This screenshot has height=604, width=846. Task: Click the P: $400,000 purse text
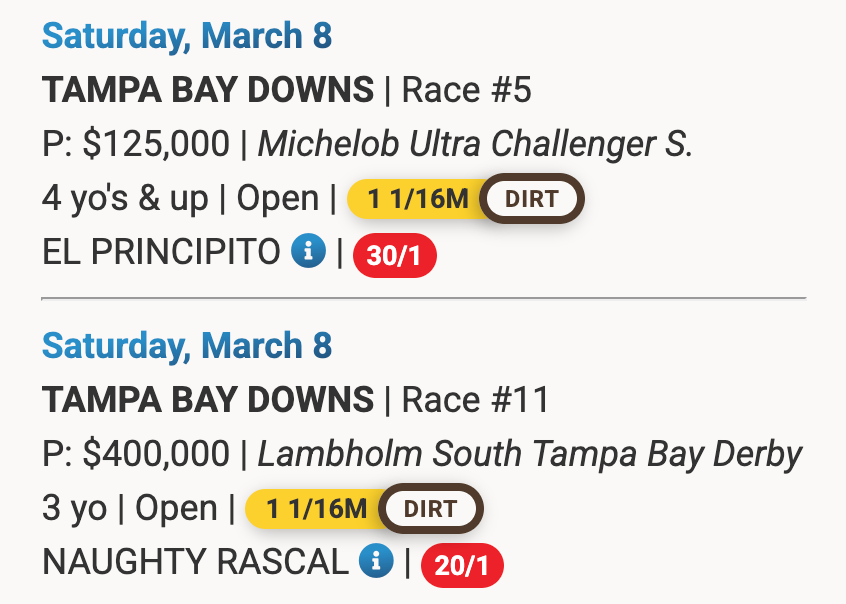point(136,455)
